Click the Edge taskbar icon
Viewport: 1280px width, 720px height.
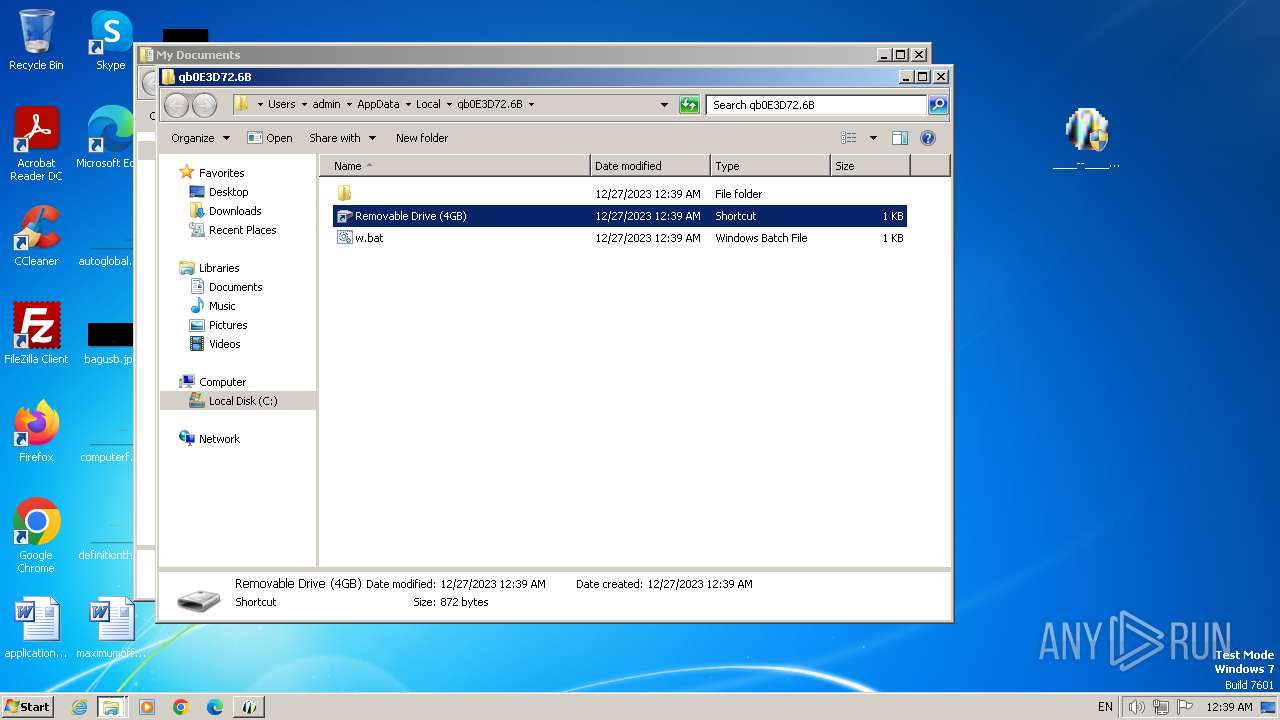(215, 707)
